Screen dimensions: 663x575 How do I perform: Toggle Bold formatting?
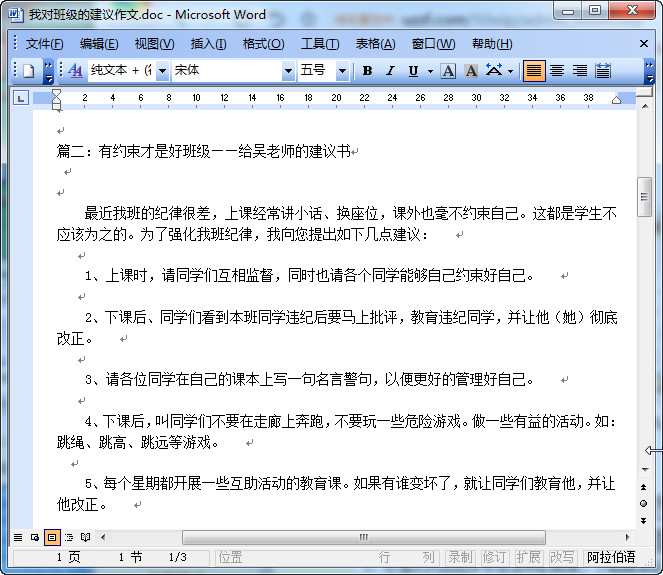coord(367,71)
